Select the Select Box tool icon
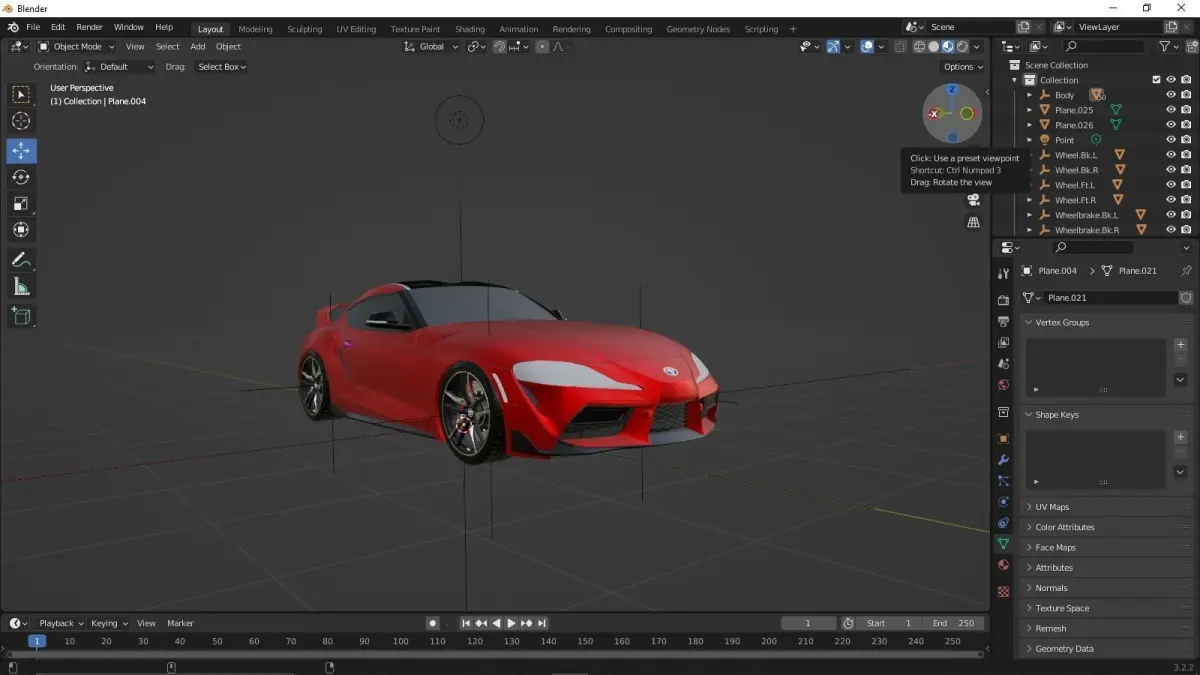 click(x=21, y=95)
